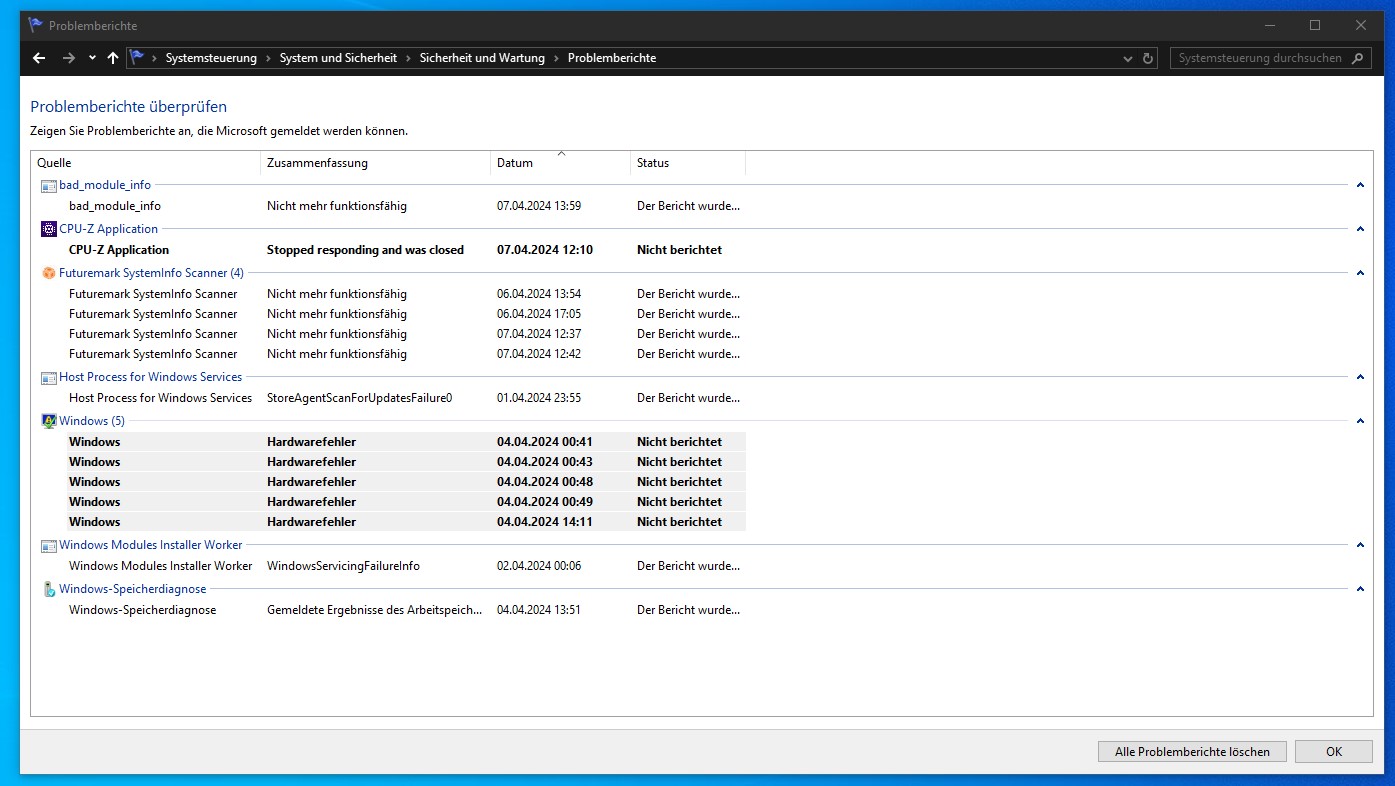Navigate to System und Sicherheit breadcrumb
This screenshot has height=786, width=1395.
click(338, 58)
